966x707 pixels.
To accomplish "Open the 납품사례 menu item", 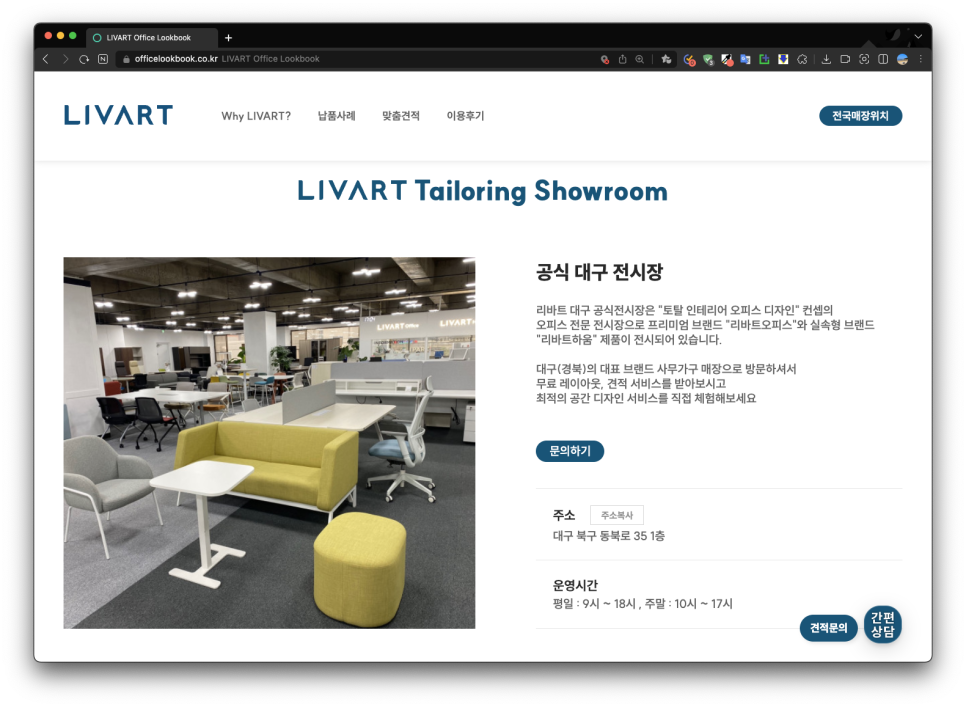I will pyautogui.click(x=336, y=116).
